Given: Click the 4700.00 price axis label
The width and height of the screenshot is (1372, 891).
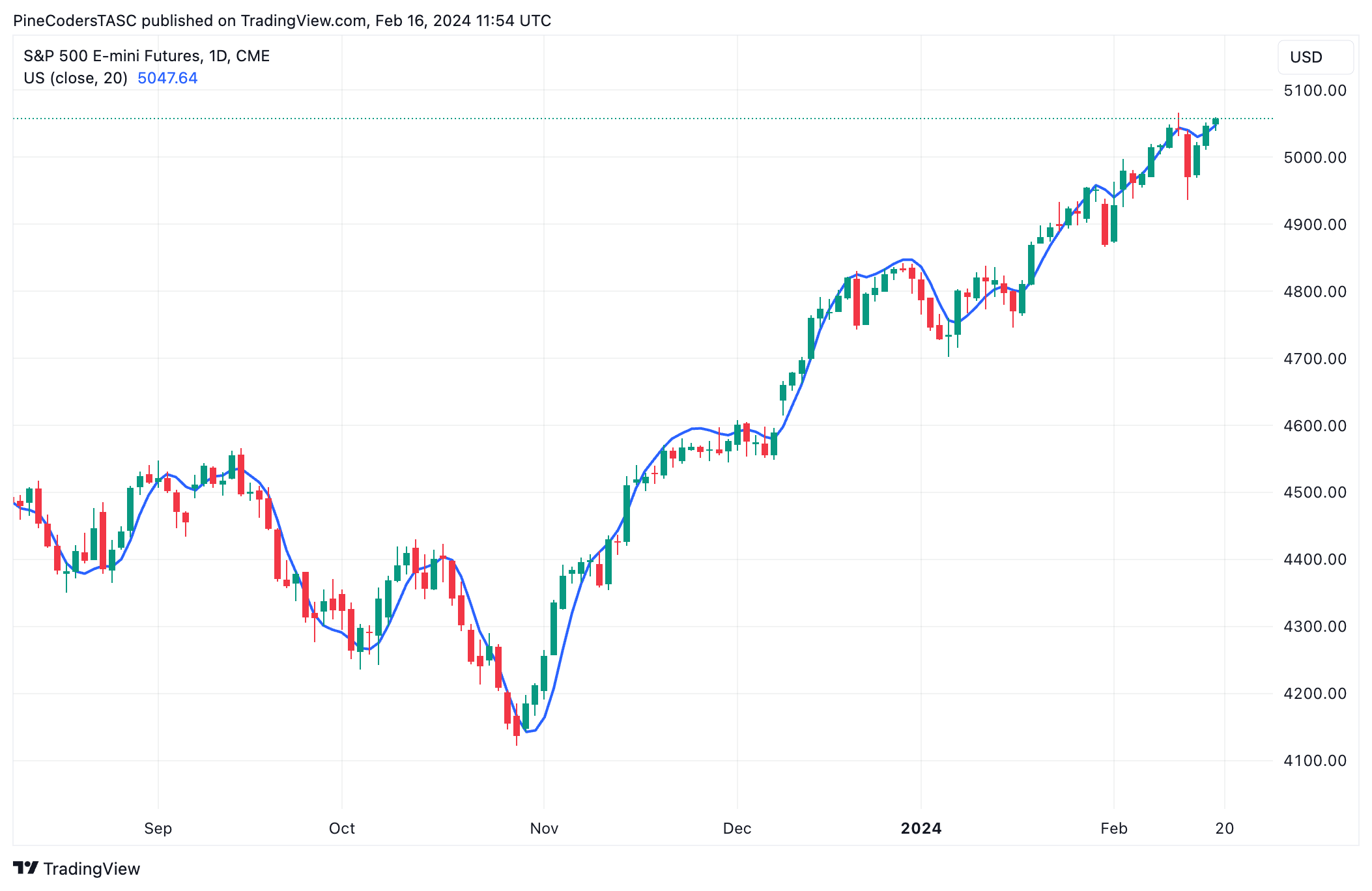Looking at the screenshot, I should pos(1315,359).
